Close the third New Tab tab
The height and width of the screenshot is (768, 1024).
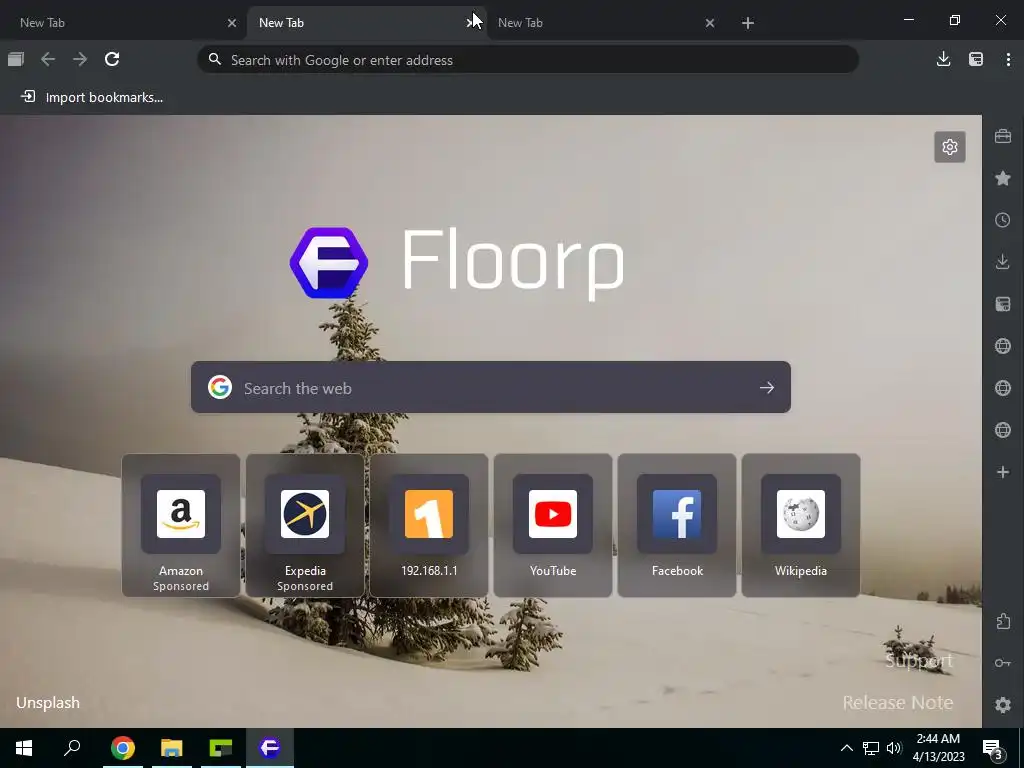pyautogui.click(x=710, y=23)
